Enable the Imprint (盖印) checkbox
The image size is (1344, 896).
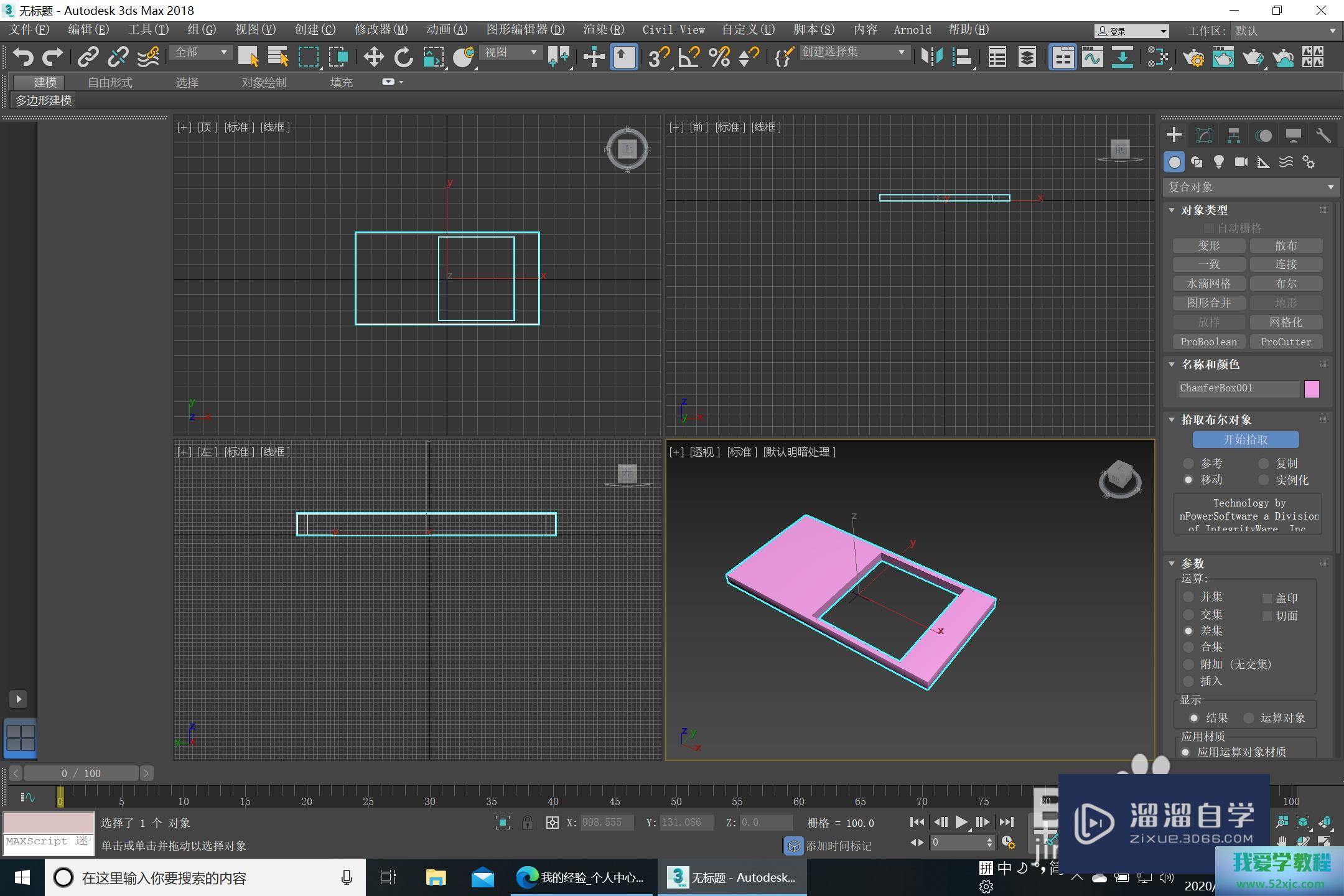coord(1267,599)
